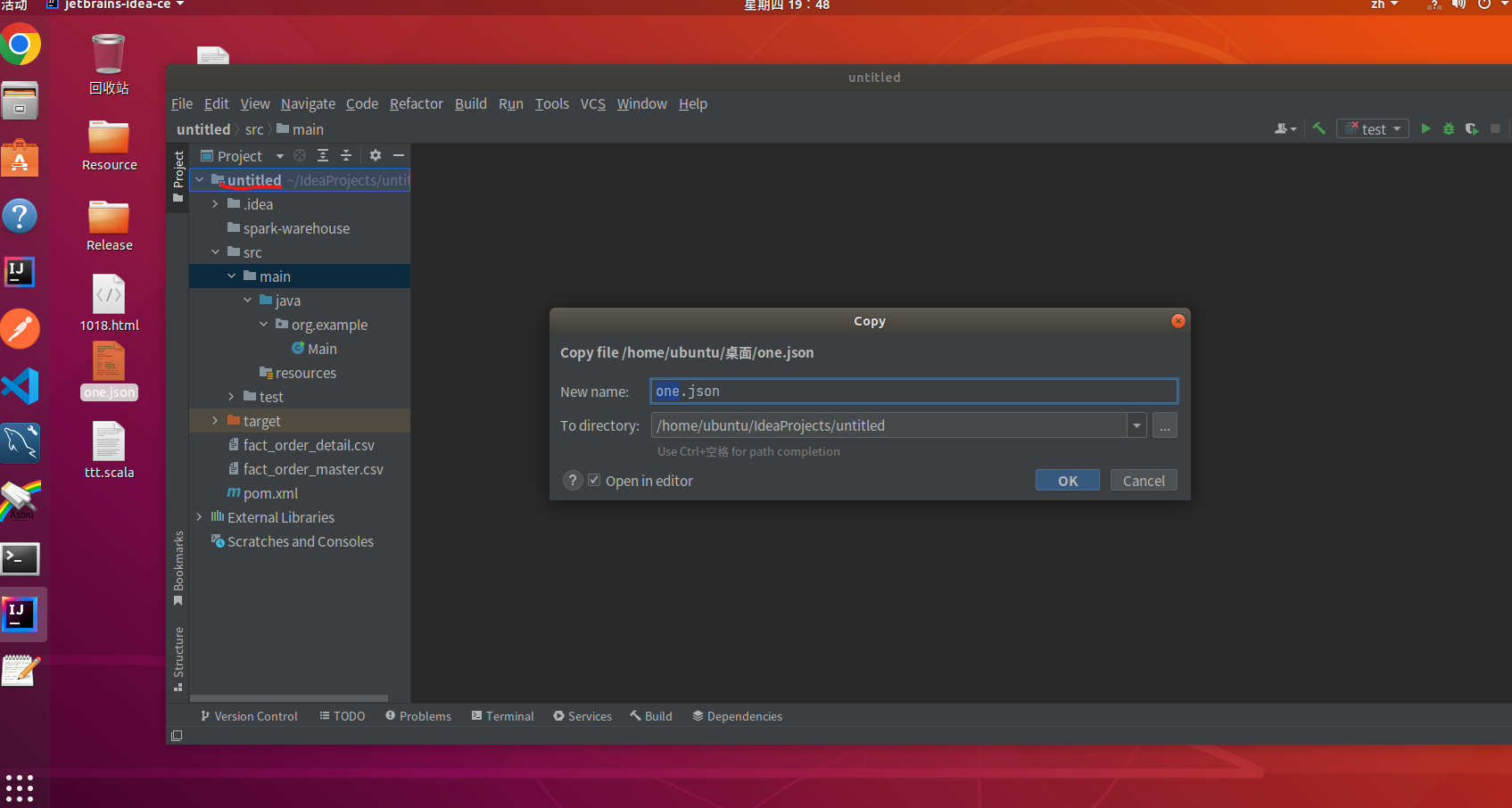Toggle the Open in editor checkbox
The width and height of the screenshot is (1512, 808).
[594, 481]
